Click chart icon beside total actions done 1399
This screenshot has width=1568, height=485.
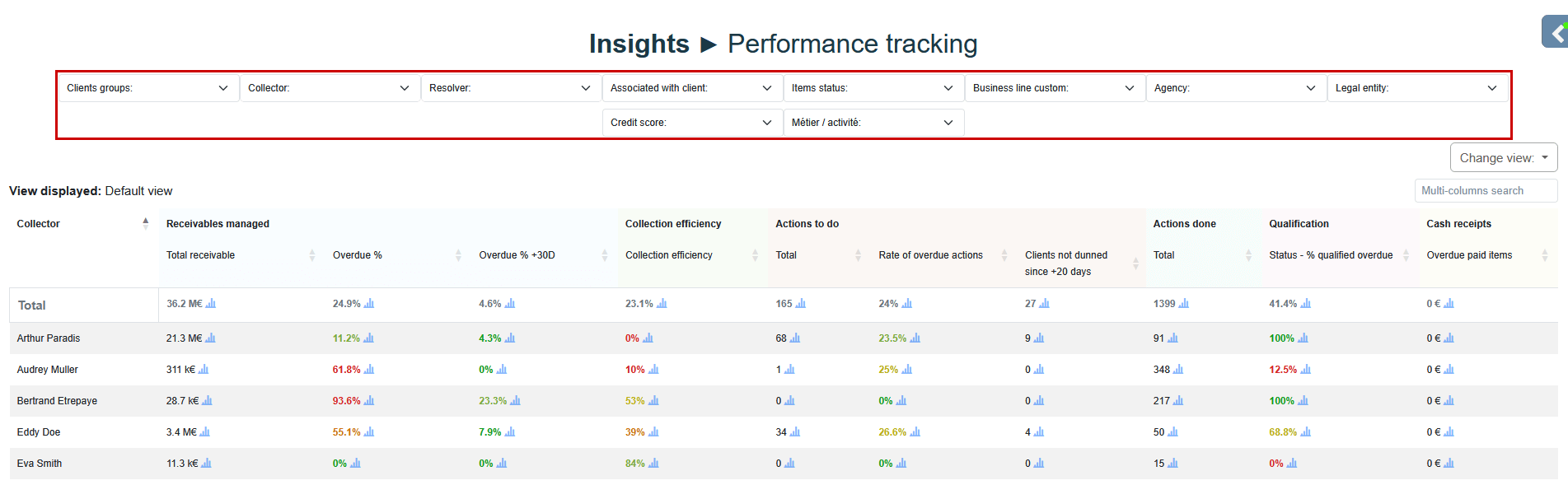[1184, 304]
